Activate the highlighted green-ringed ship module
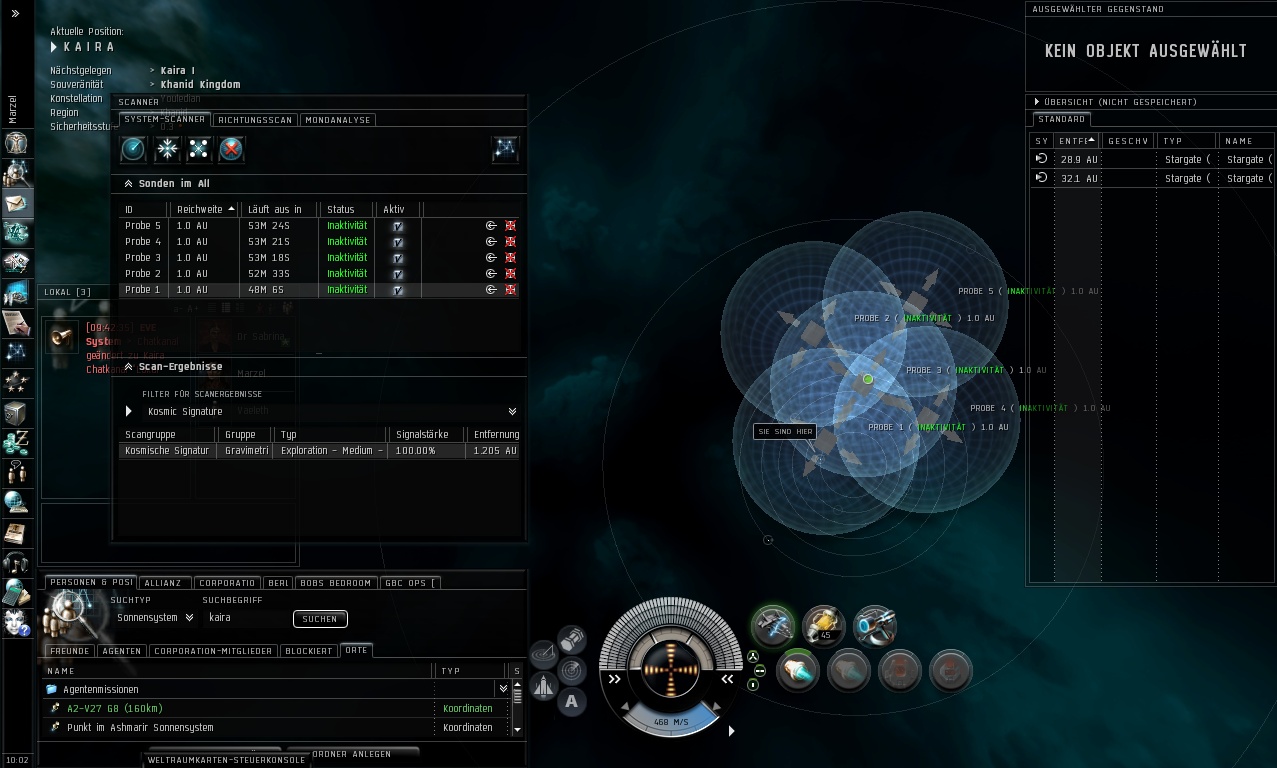 click(x=773, y=627)
